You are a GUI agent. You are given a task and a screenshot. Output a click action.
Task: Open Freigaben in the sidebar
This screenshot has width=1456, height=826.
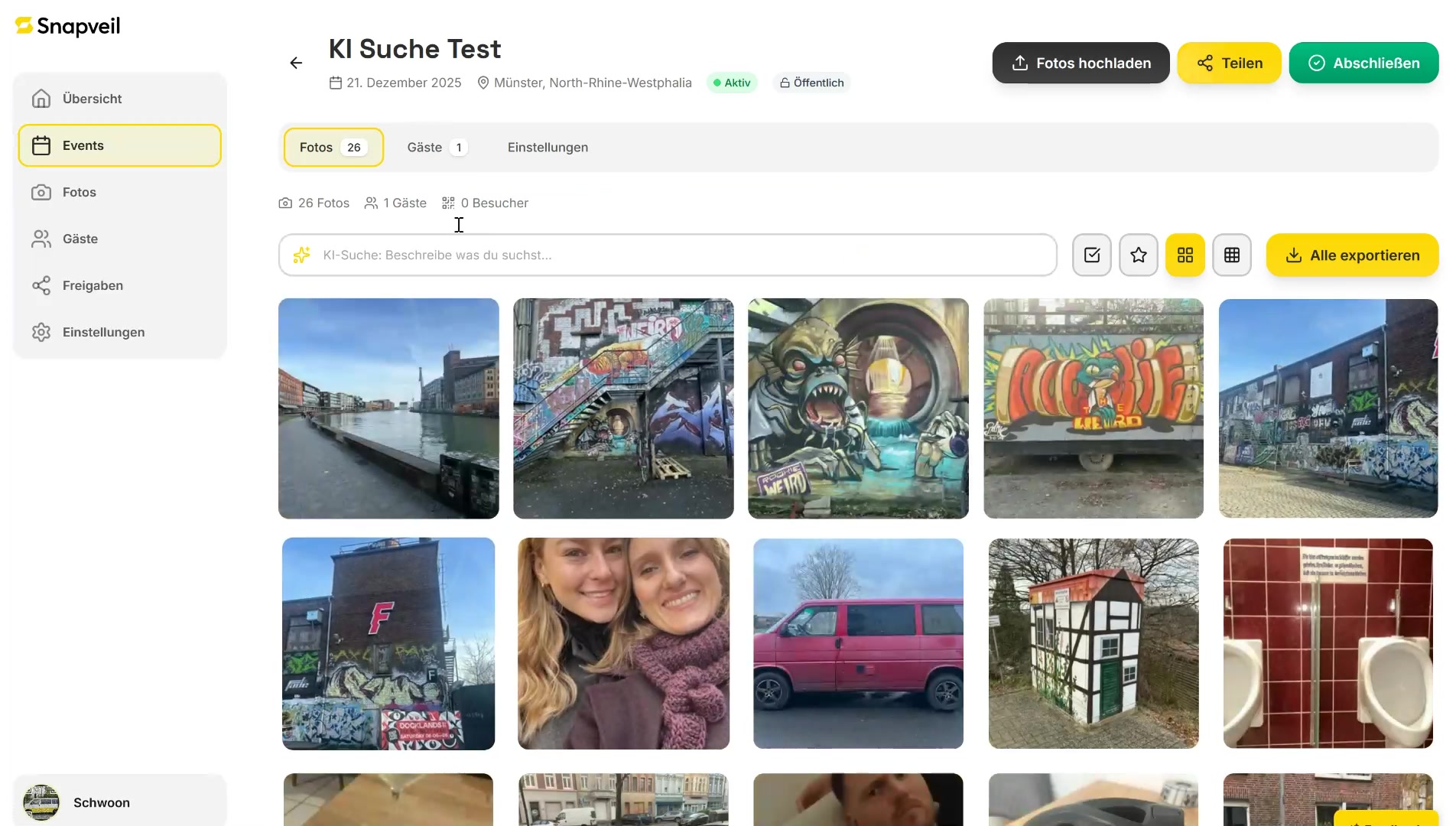93,285
